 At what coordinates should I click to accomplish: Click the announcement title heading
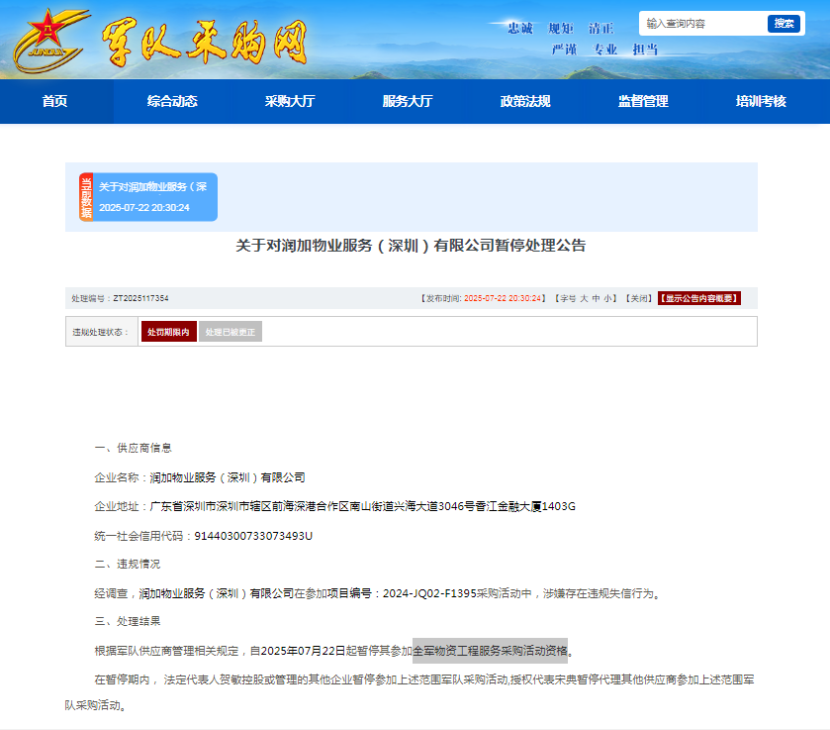tap(411, 246)
